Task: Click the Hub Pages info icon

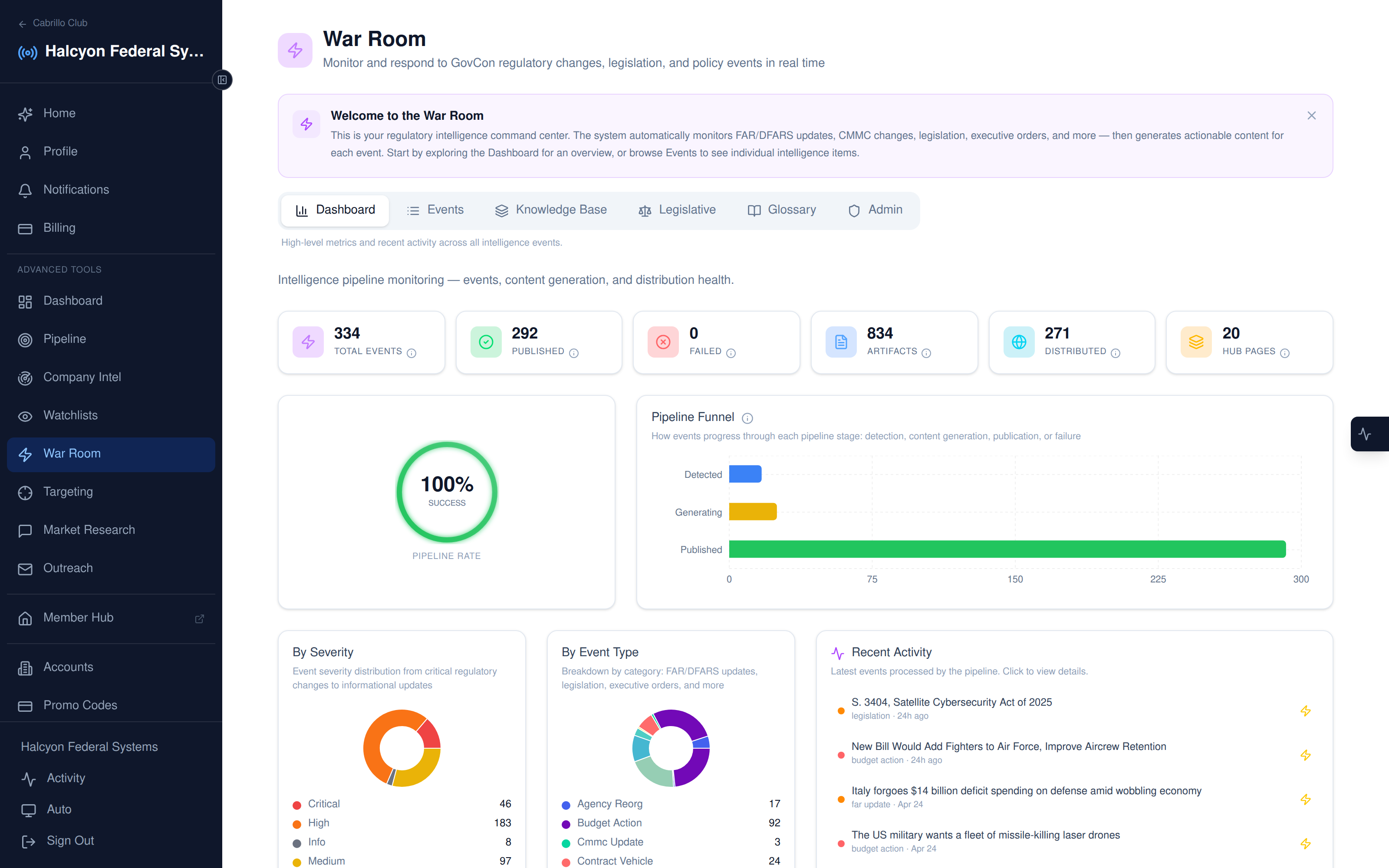Action: (1284, 352)
